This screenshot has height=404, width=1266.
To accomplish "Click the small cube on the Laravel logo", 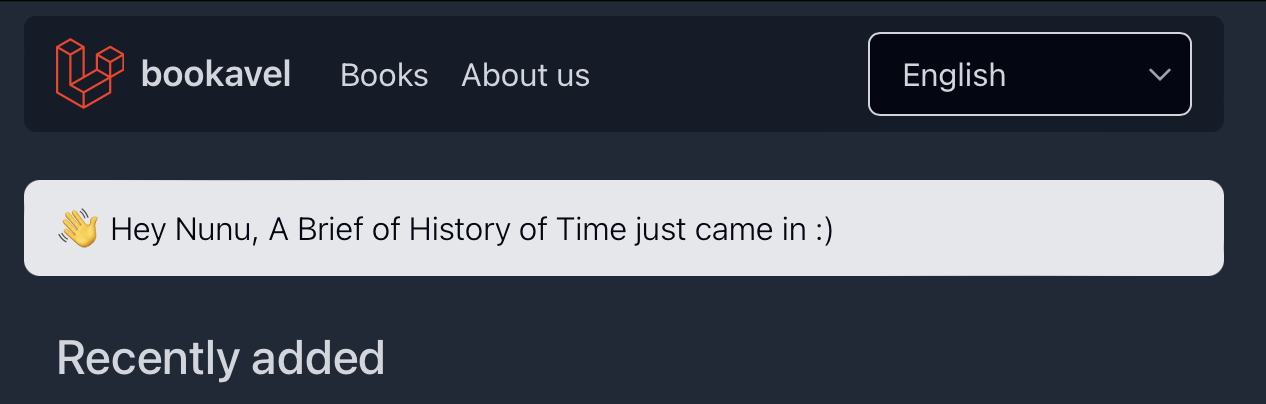I will coord(111,60).
